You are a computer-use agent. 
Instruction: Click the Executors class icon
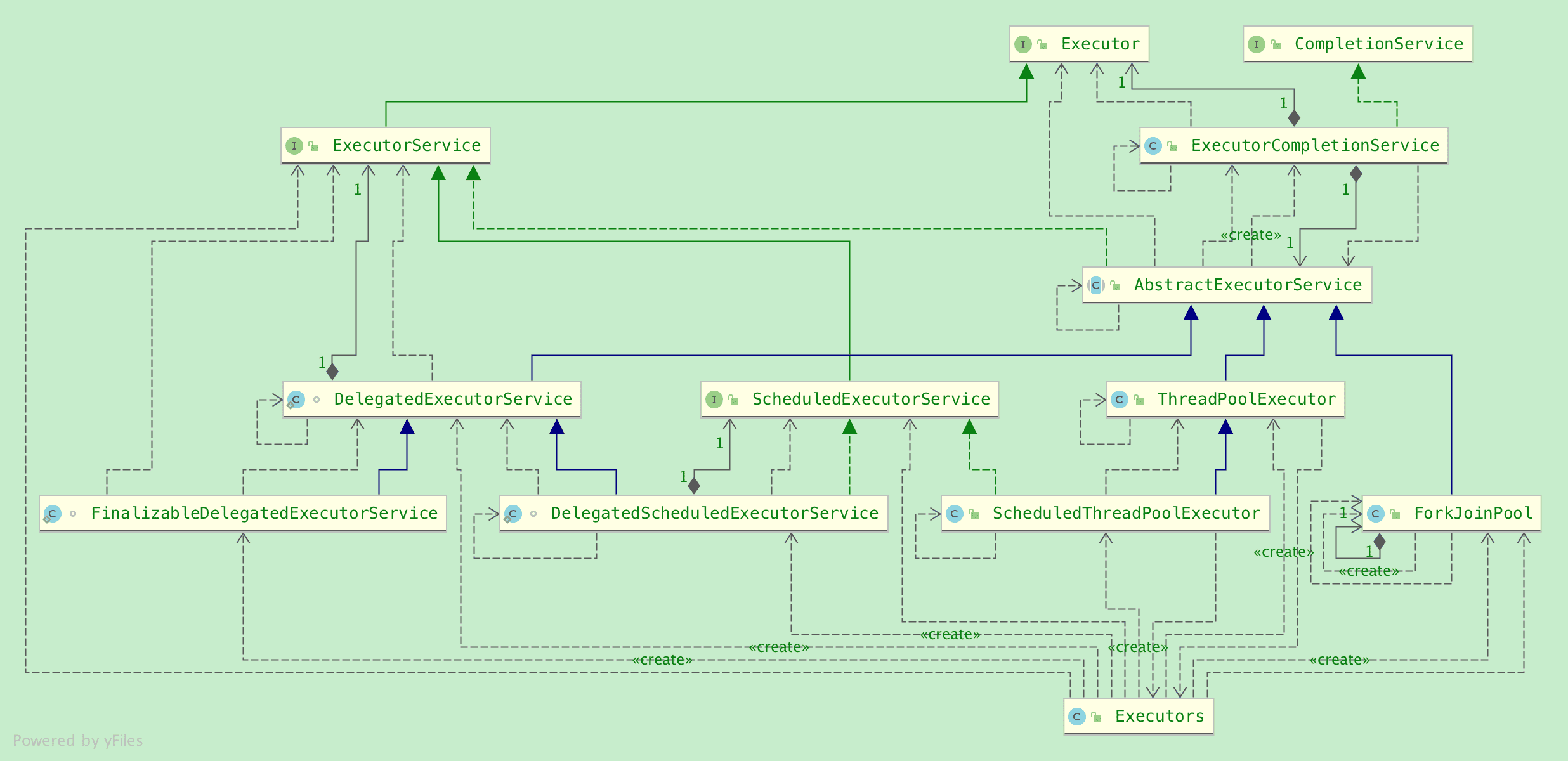pos(1076,717)
